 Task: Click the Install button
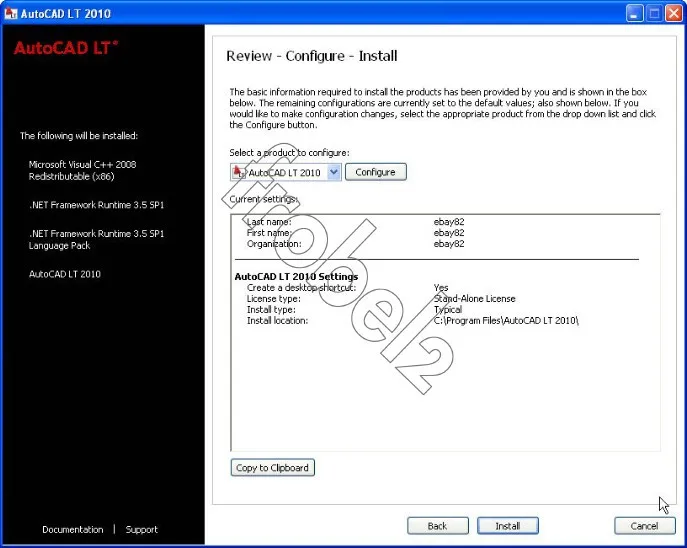tap(507, 526)
